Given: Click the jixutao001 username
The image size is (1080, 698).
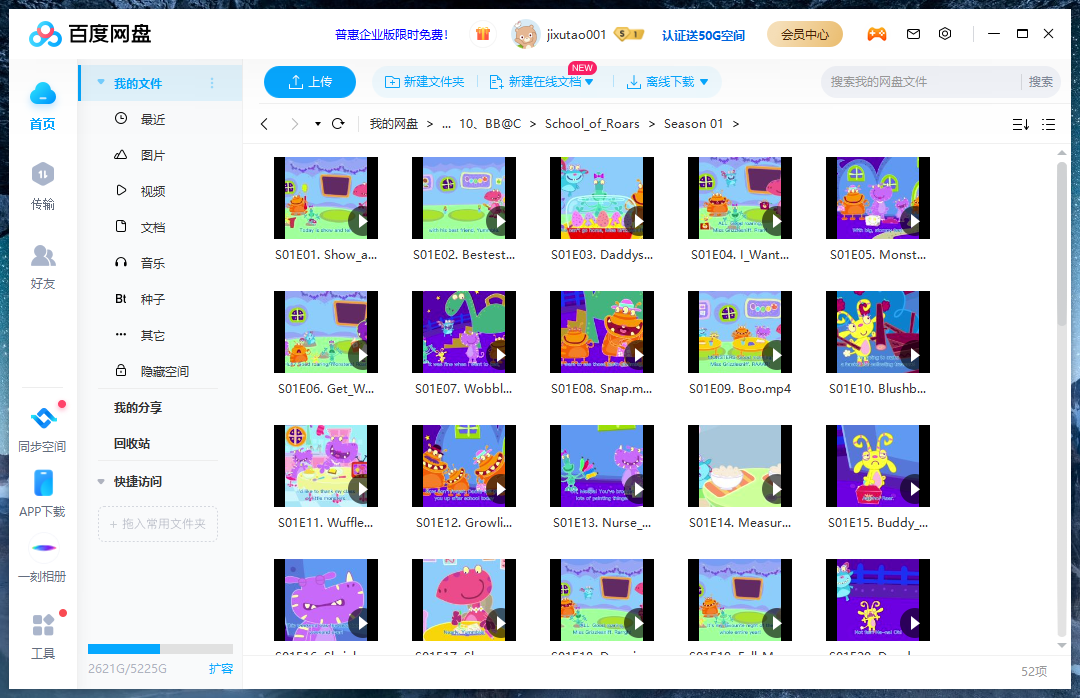Looking at the screenshot, I should [x=576, y=34].
